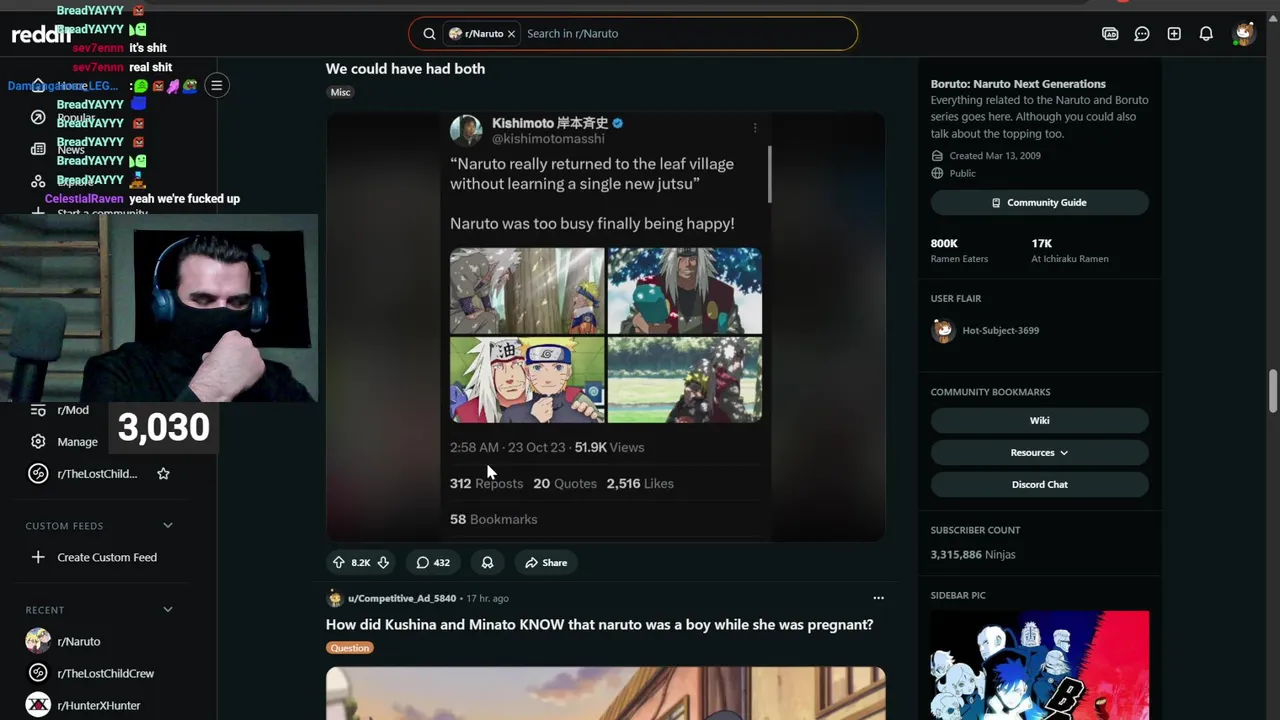This screenshot has width=1280, height=720.
Task: Open the Kishimoto tweet image
Action: (x=605, y=326)
